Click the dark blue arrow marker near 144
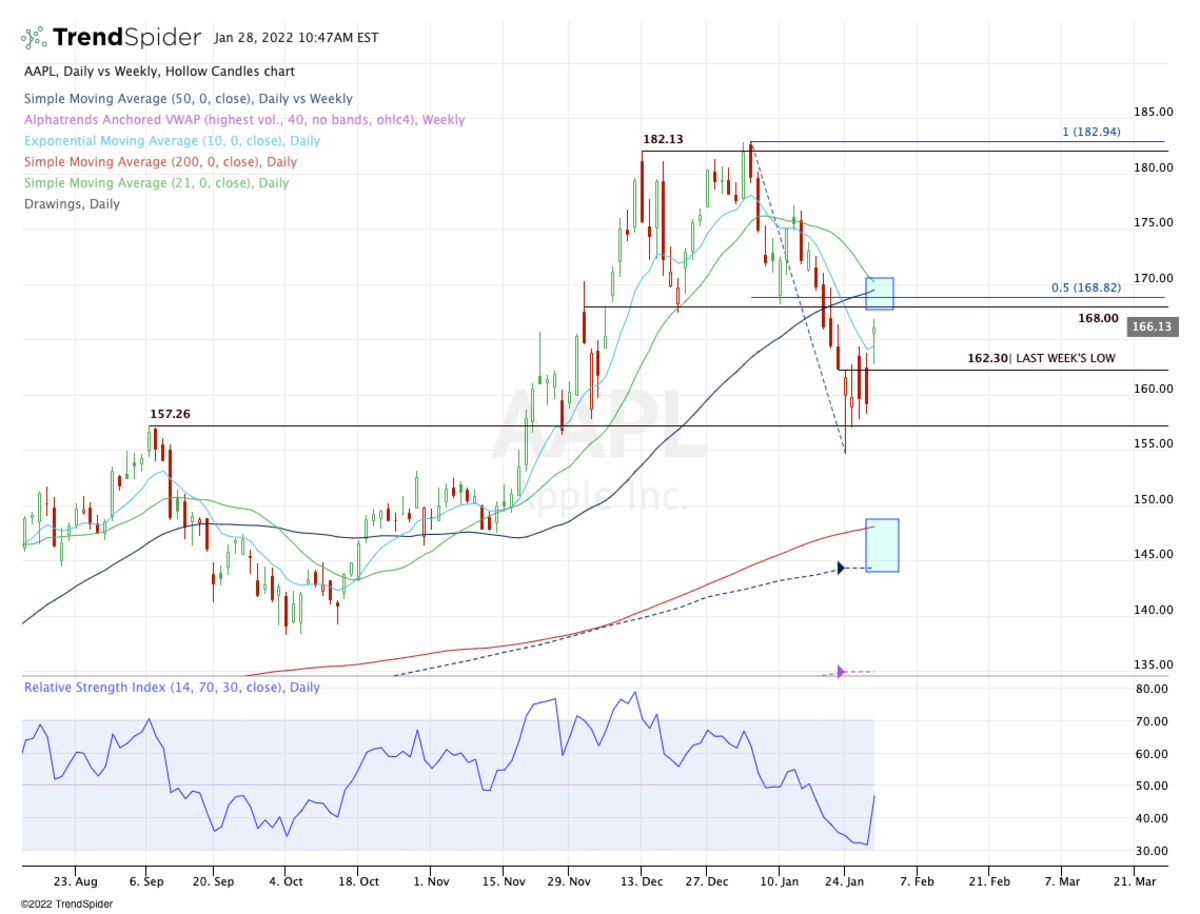Screen dimensions: 1200x914 [840, 568]
